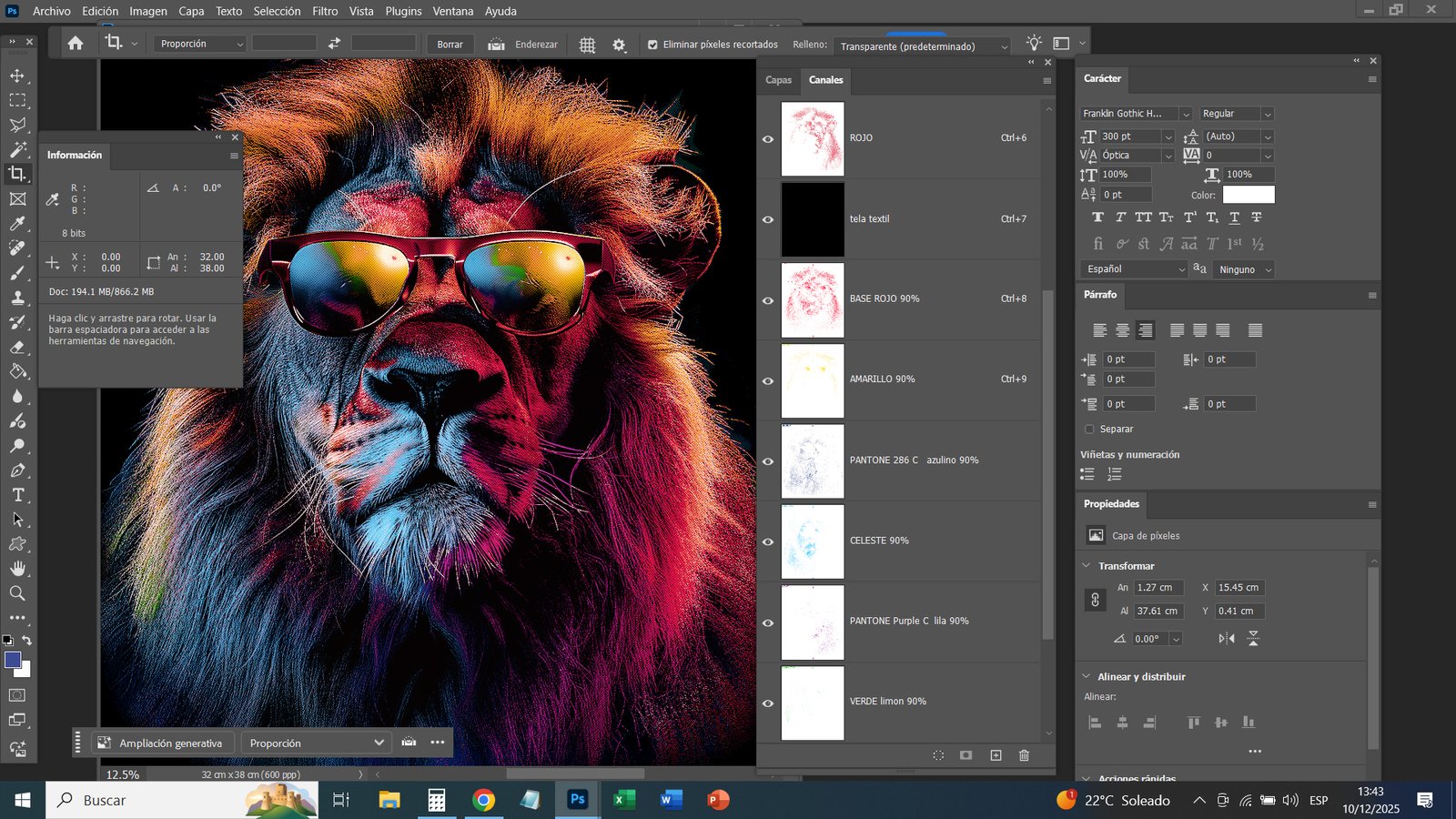Click the crop overlay grid icon

coord(587,45)
